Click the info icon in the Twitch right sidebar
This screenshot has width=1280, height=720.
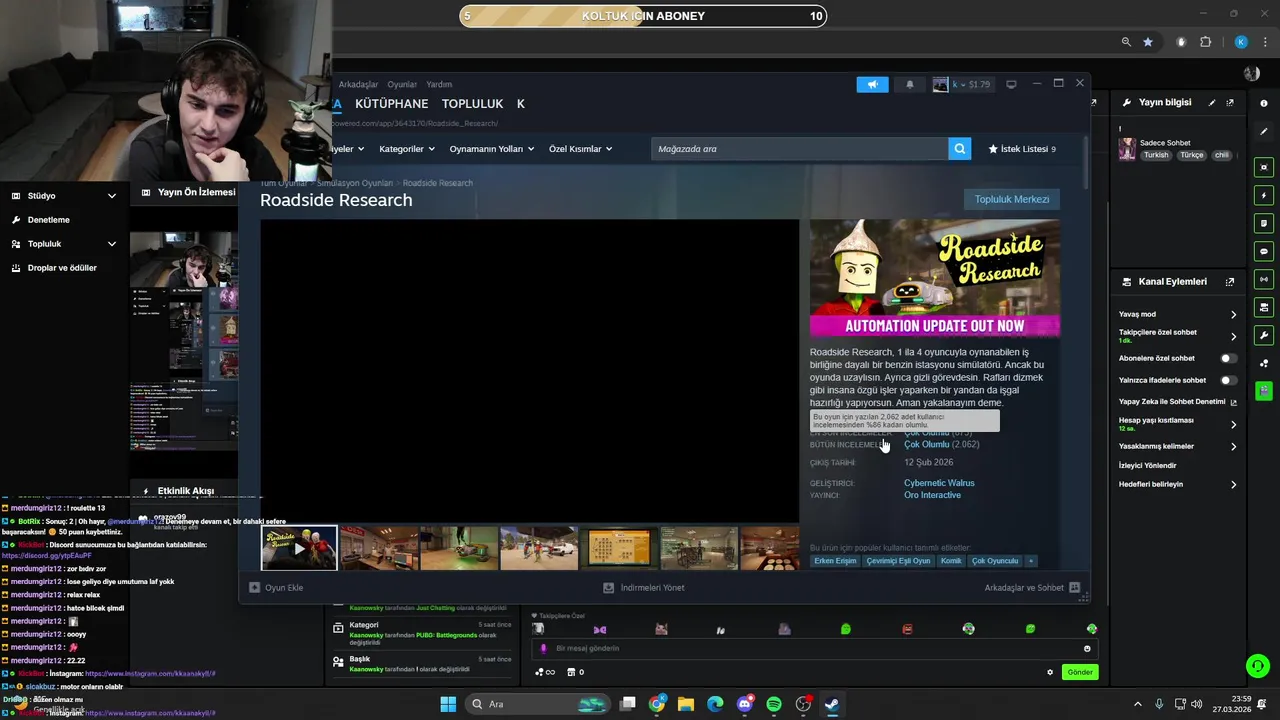tap(1264, 103)
